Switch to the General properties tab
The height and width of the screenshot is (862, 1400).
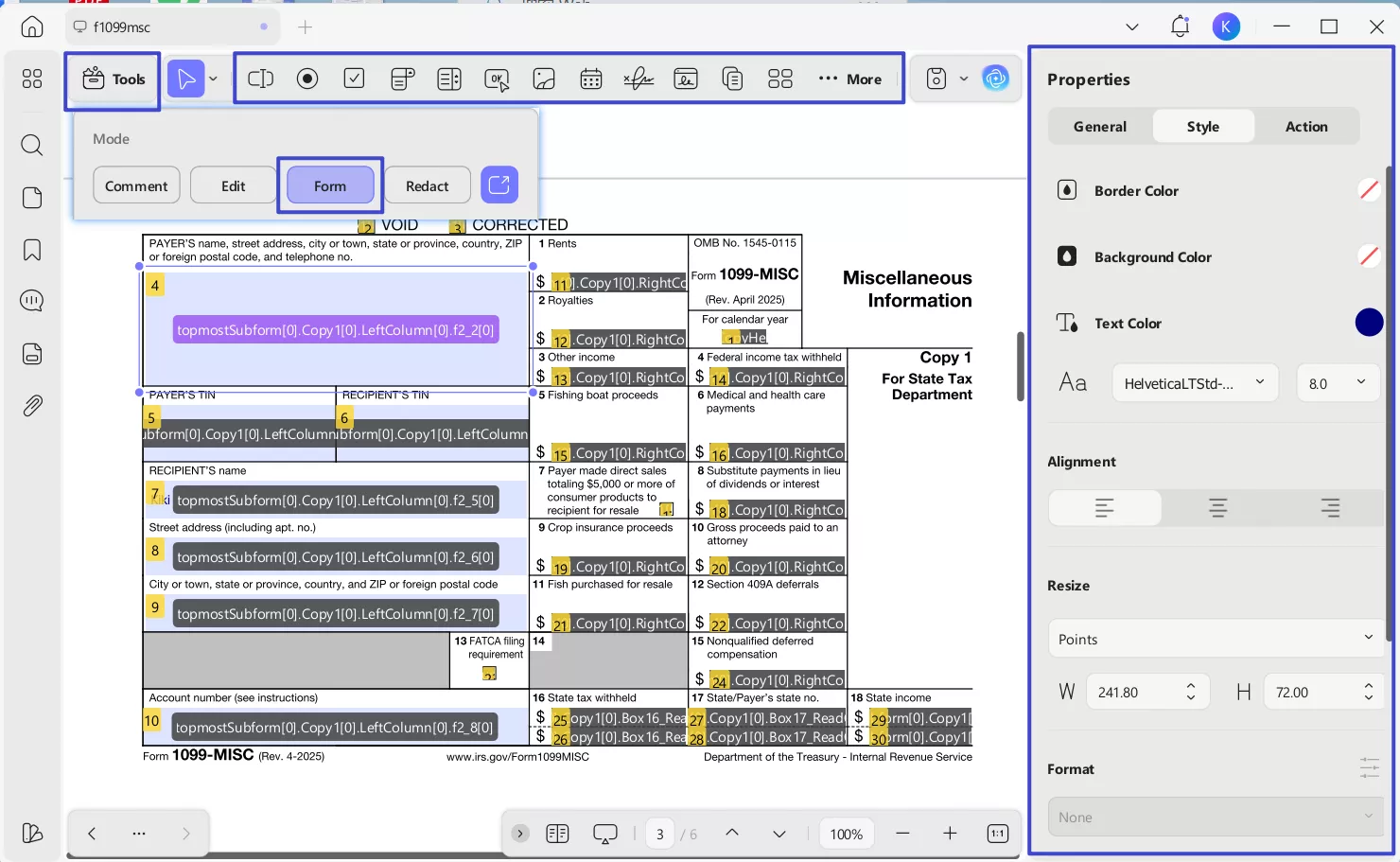(1099, 126)
